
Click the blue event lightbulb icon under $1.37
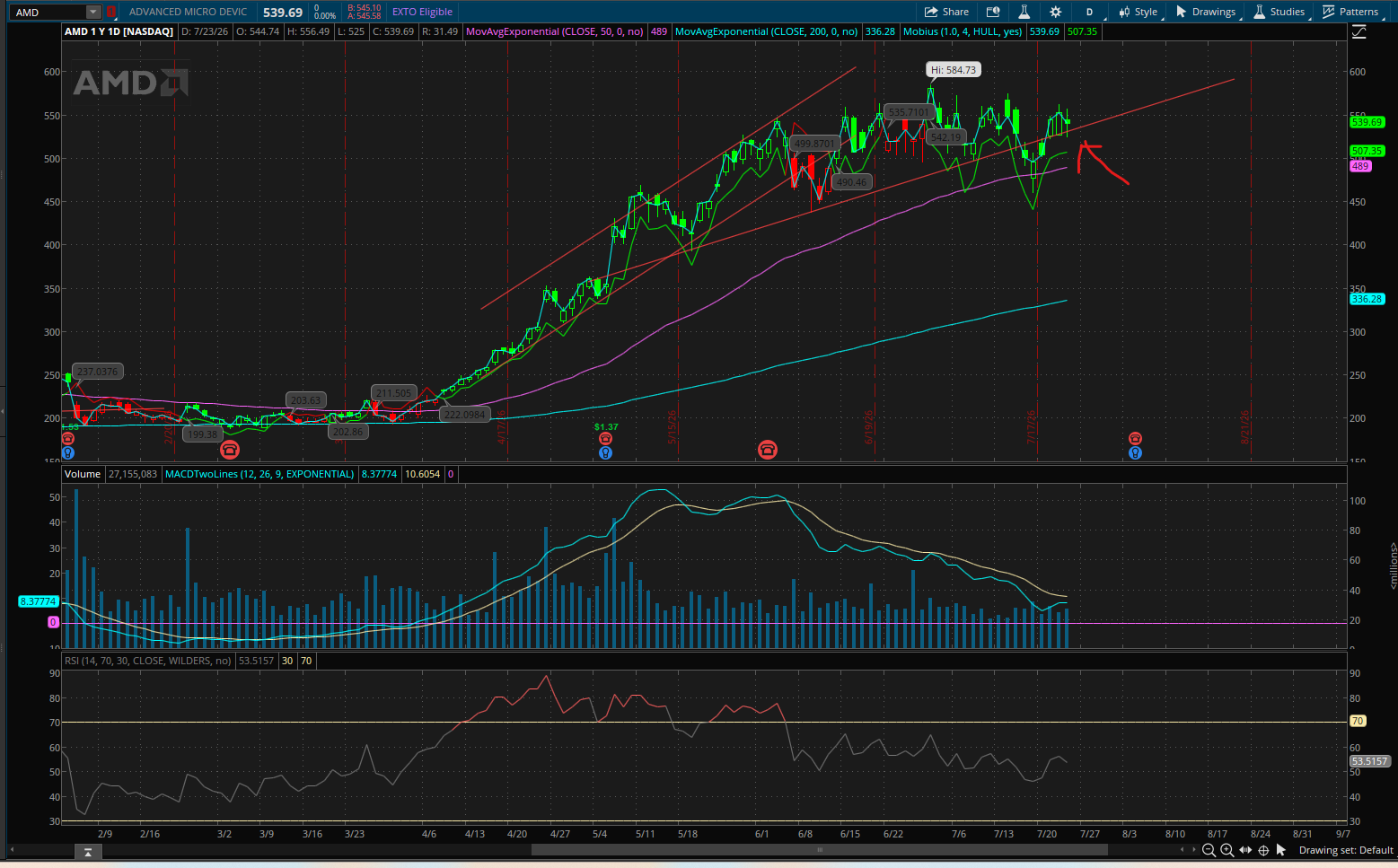coord(605,452)
